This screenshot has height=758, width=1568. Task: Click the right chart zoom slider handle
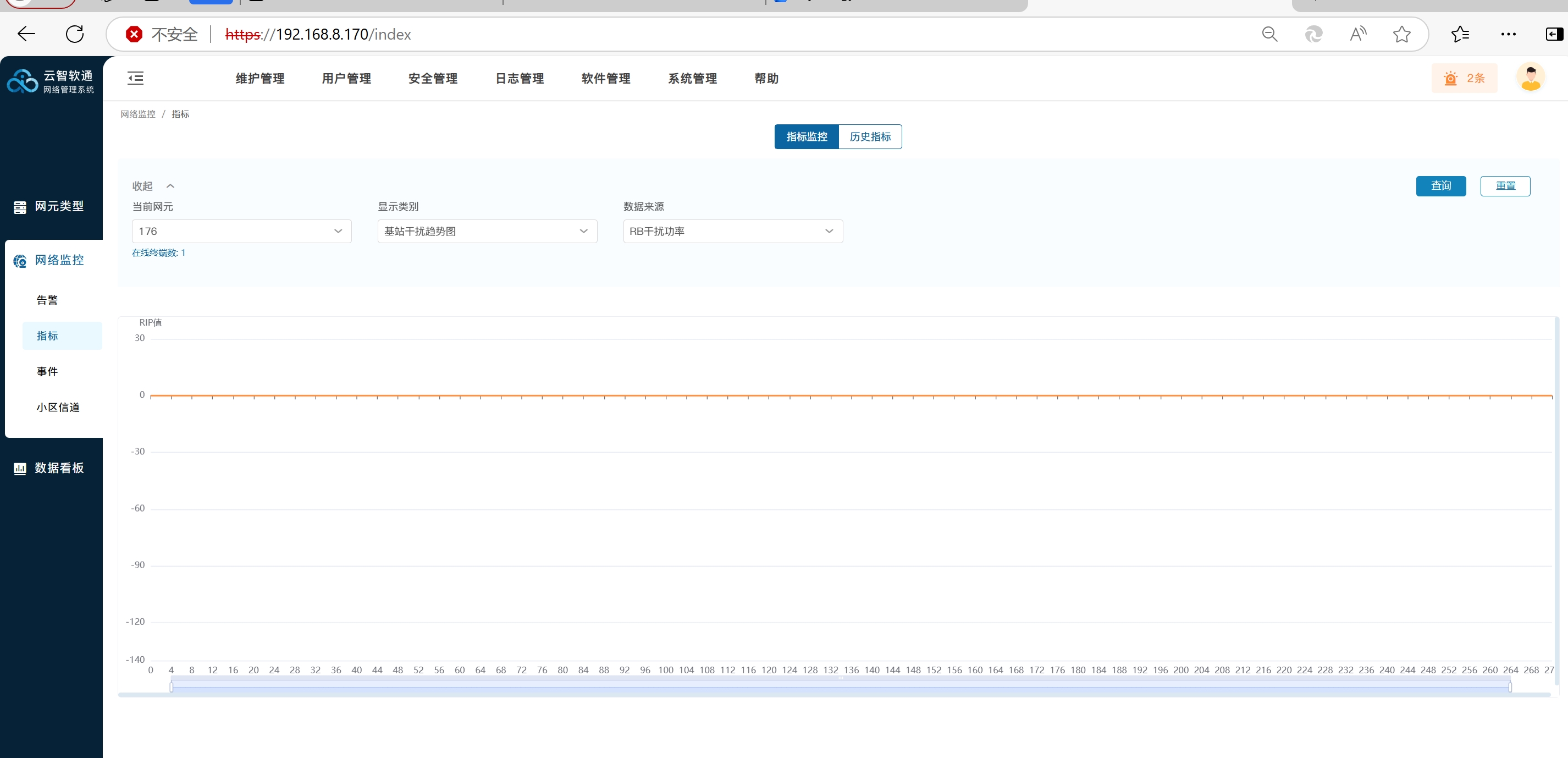pos(1510,687)
